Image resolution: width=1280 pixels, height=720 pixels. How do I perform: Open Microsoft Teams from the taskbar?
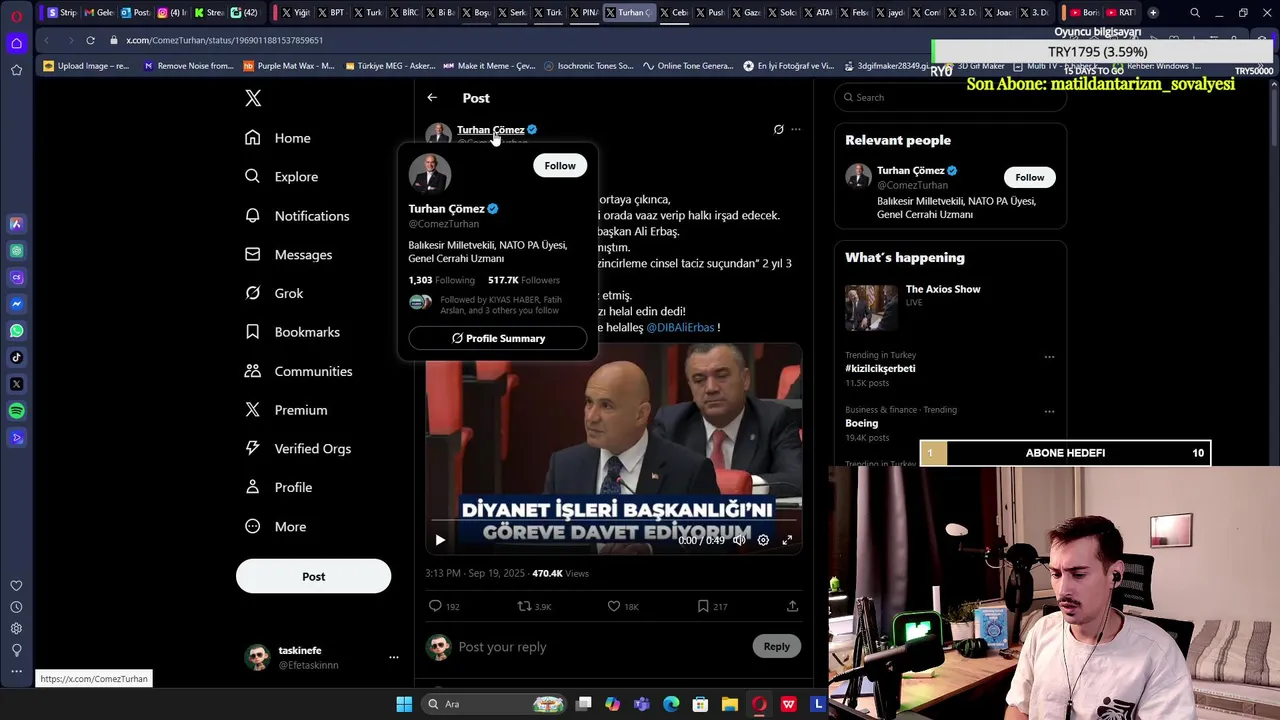[x=642, y=704]
